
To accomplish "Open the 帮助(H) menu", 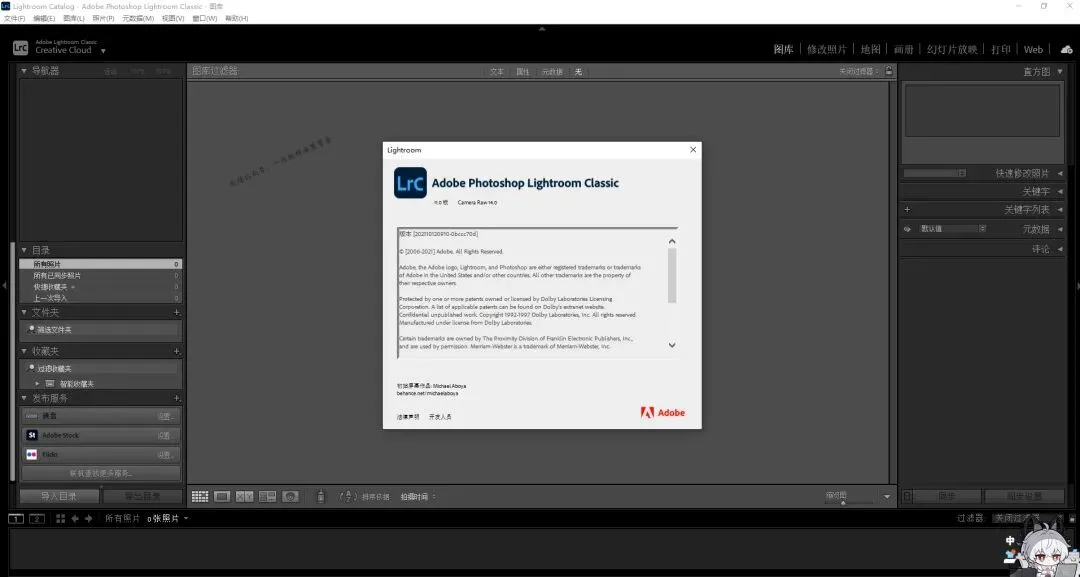I will pyautogui.click(x=236, y=19).
